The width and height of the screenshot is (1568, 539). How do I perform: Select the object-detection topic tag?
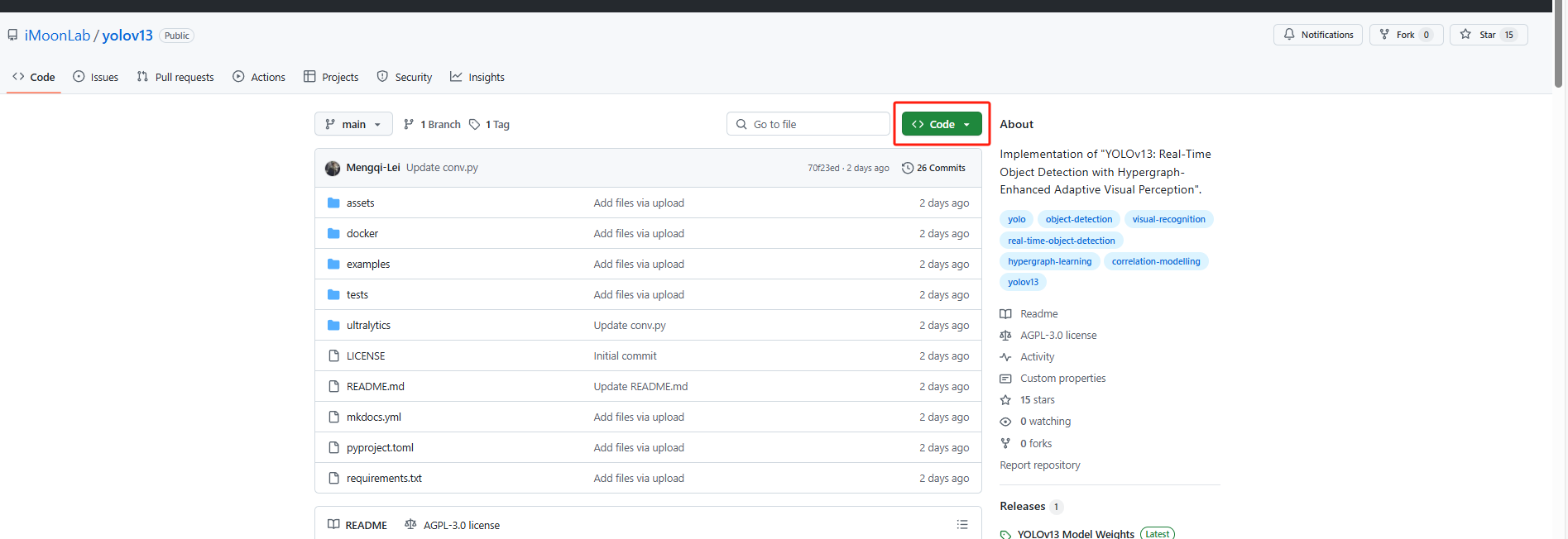(1079, 219)
